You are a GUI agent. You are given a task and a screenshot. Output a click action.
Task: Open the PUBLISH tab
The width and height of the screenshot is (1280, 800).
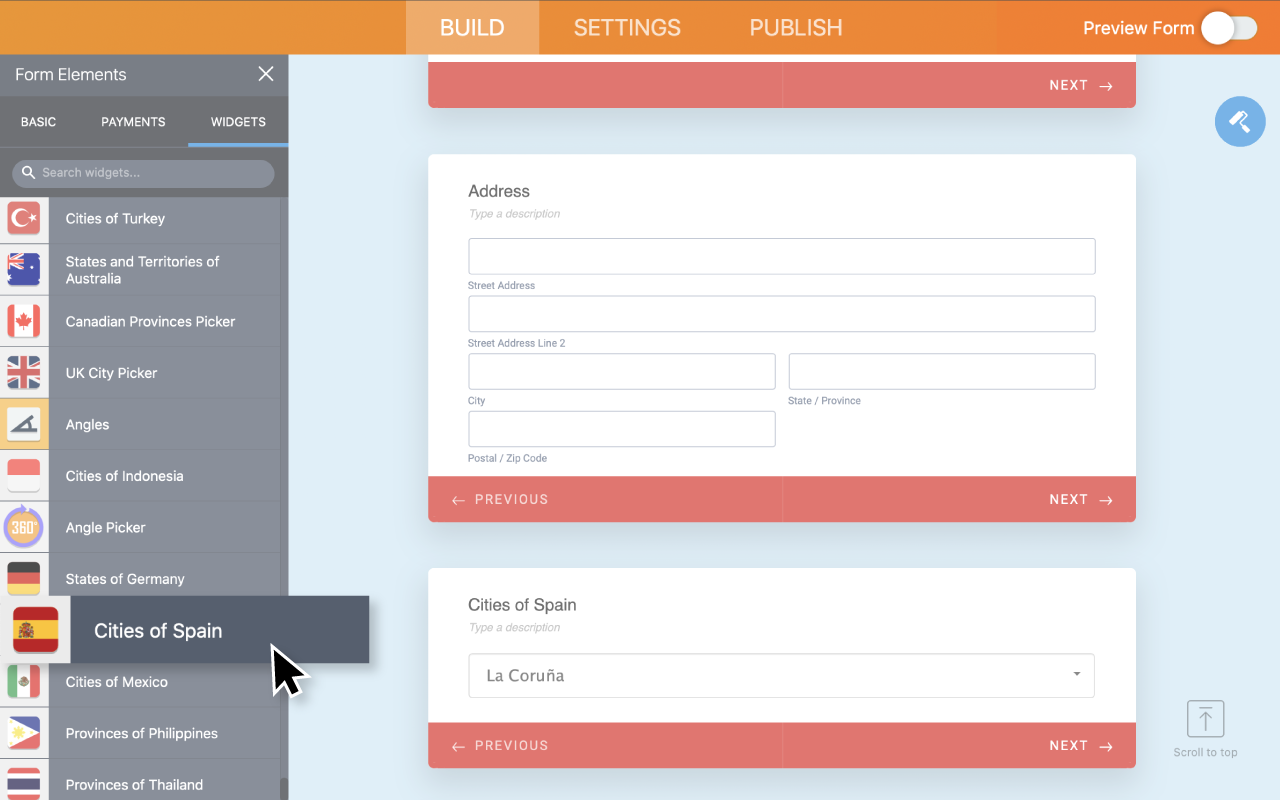coord(796,28)
